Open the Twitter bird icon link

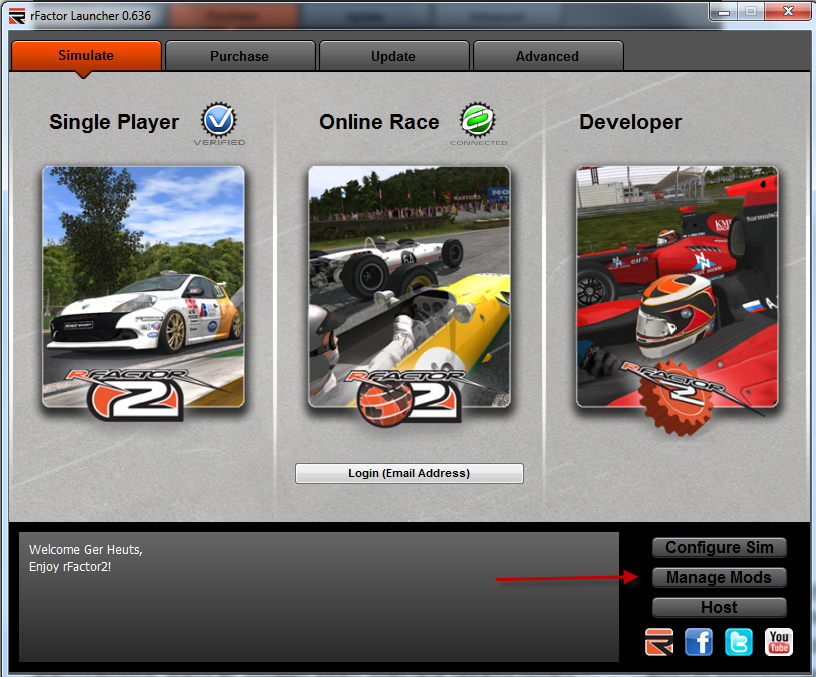point(739,642)
